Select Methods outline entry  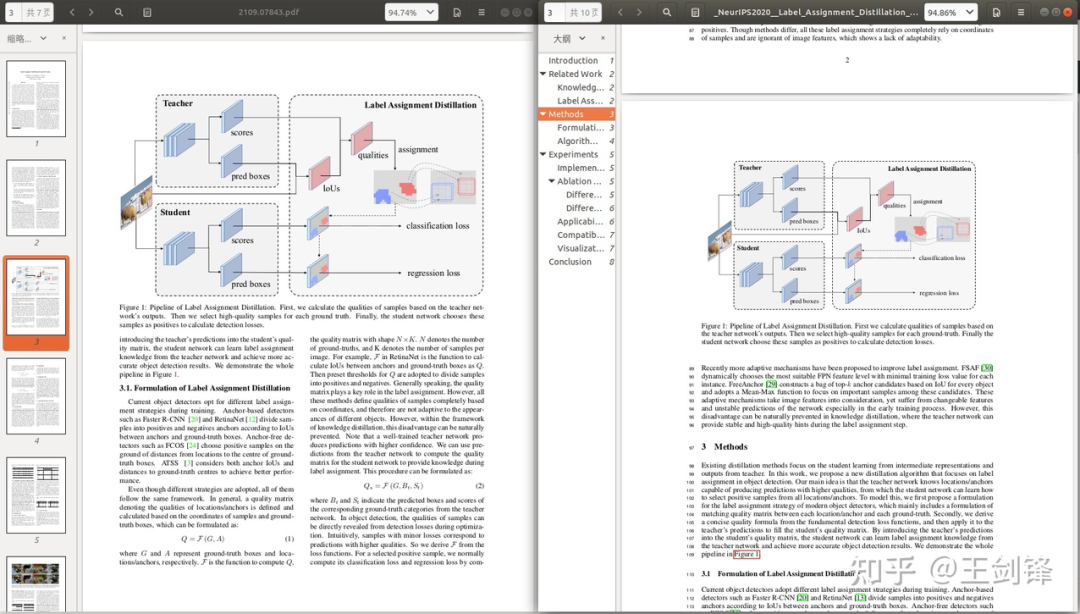pos(566,114)
